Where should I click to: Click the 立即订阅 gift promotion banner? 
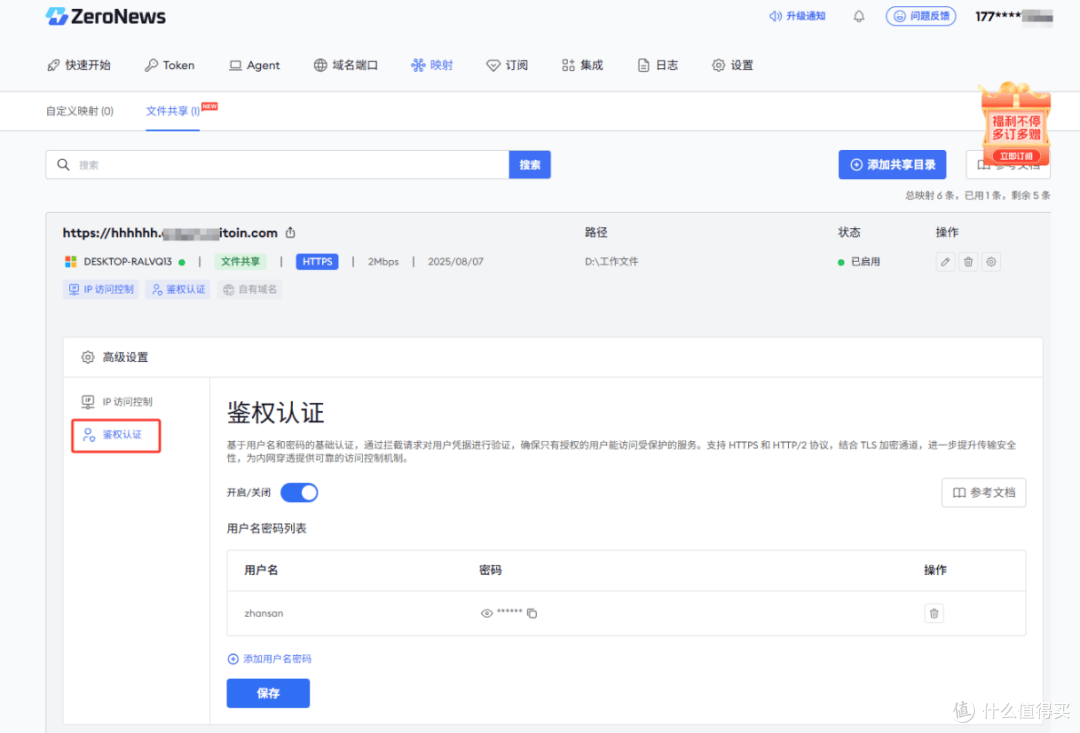coord(1016,125)
